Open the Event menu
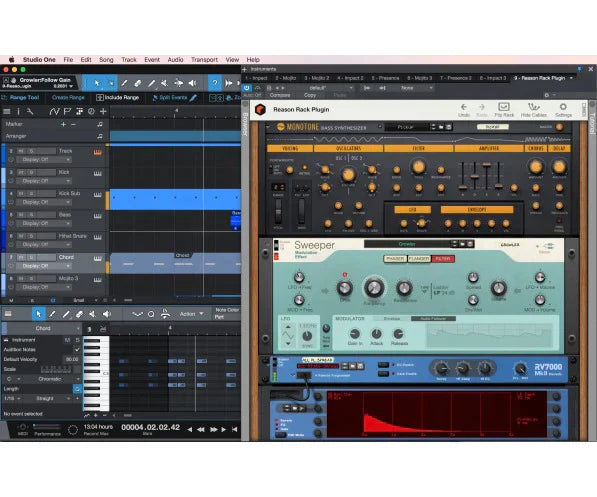 pos(152,60)
